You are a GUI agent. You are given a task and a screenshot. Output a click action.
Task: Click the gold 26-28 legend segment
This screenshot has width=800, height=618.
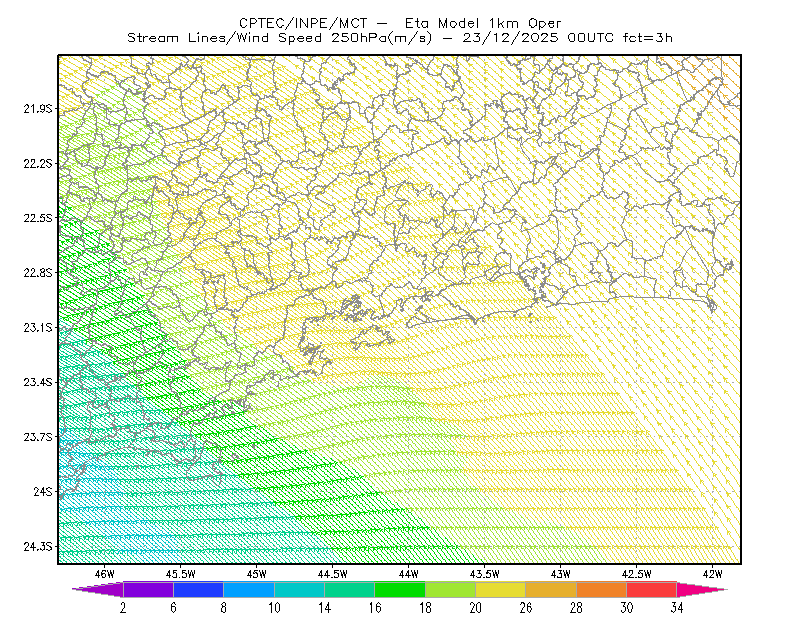(551, 589)
